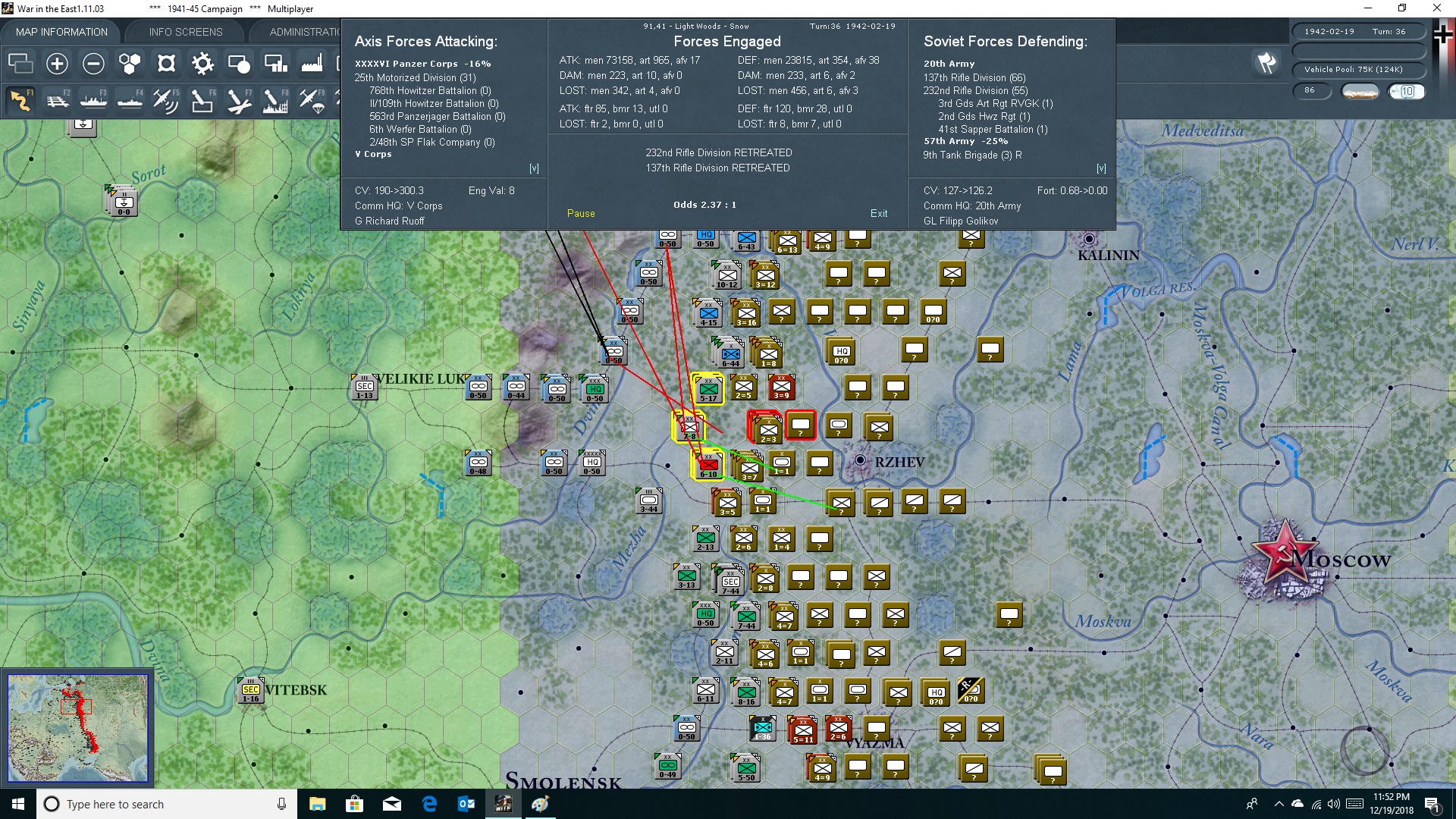Click the Windows search box
The image size is (1456, 819).
167,804
